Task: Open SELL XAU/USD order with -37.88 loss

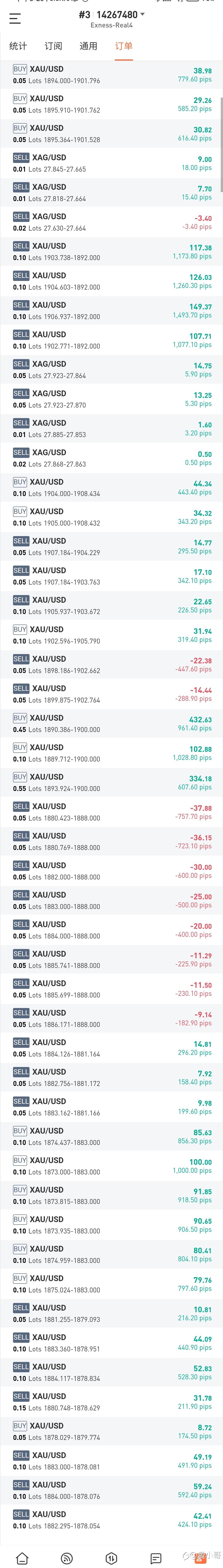Action: click(x=111, y=812)
